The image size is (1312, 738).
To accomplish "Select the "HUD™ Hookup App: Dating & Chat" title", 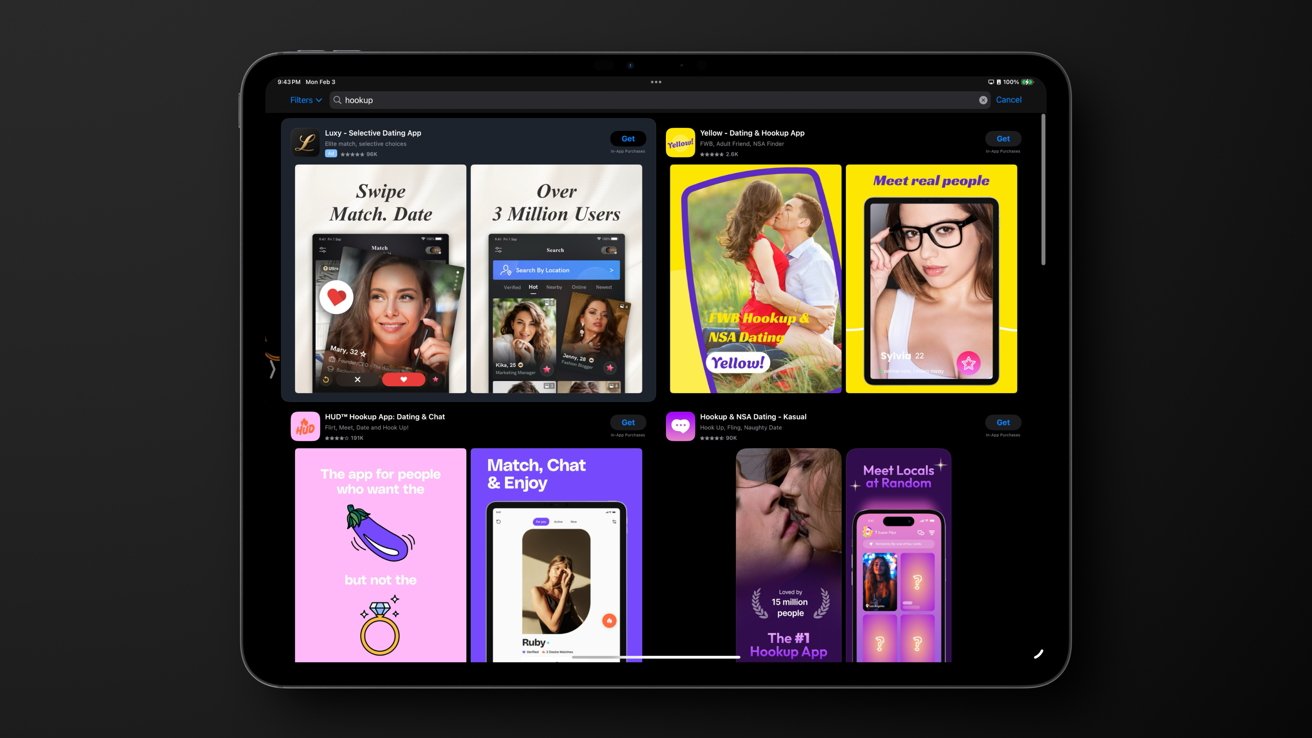I will pyautogui.click(x=385, y=417).
